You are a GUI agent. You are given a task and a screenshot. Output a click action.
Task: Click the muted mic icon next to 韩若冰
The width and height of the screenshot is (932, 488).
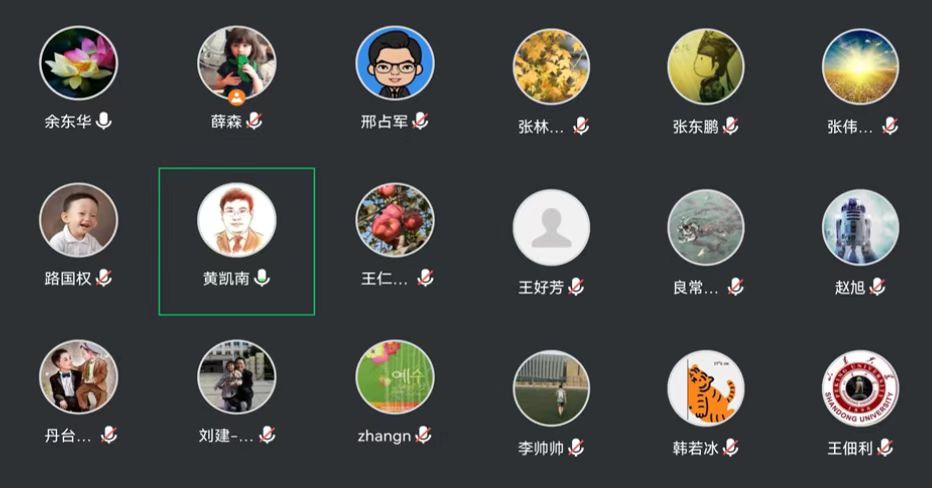tap(731, 448)
